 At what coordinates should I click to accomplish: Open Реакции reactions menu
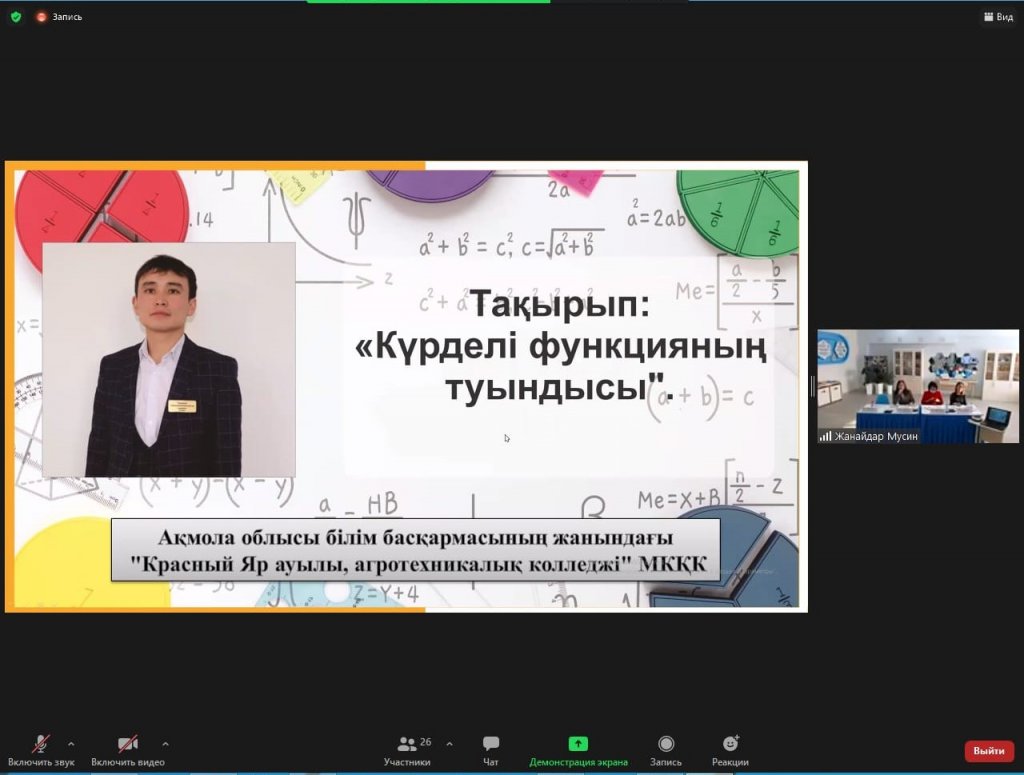pos(730,750)
